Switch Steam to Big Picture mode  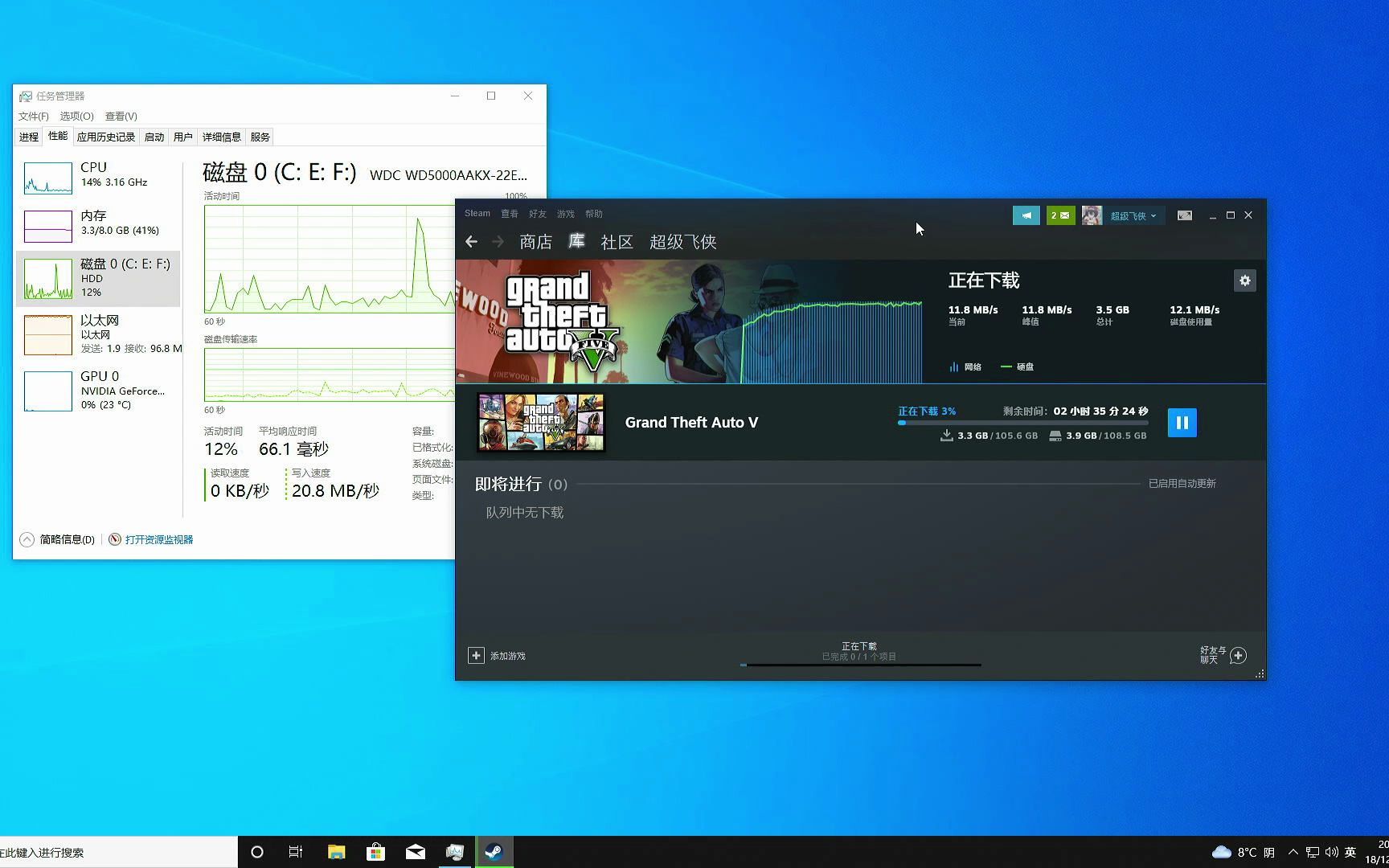(1185, 215)
